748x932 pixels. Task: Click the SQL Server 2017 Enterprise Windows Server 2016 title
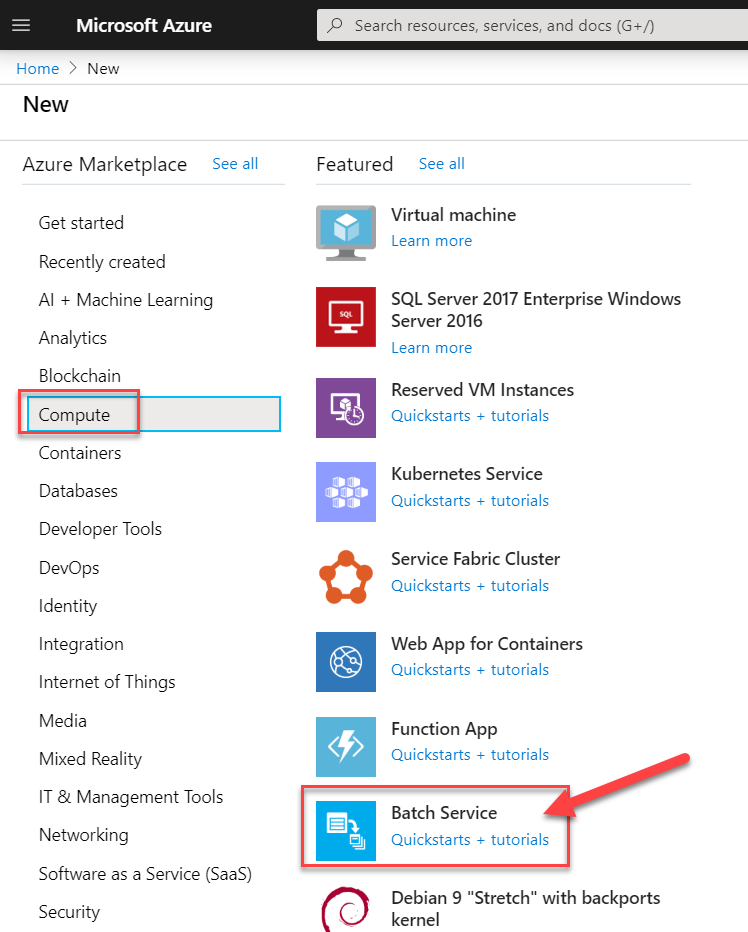pyautogui.click(x=536, y=310)
